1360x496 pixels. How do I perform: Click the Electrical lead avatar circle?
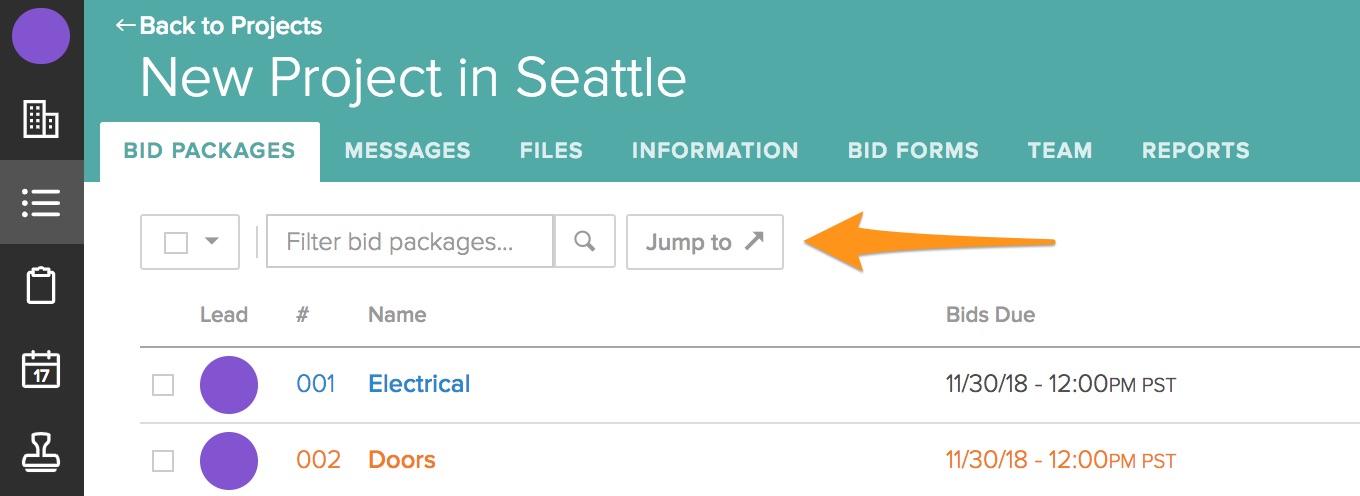229,385
